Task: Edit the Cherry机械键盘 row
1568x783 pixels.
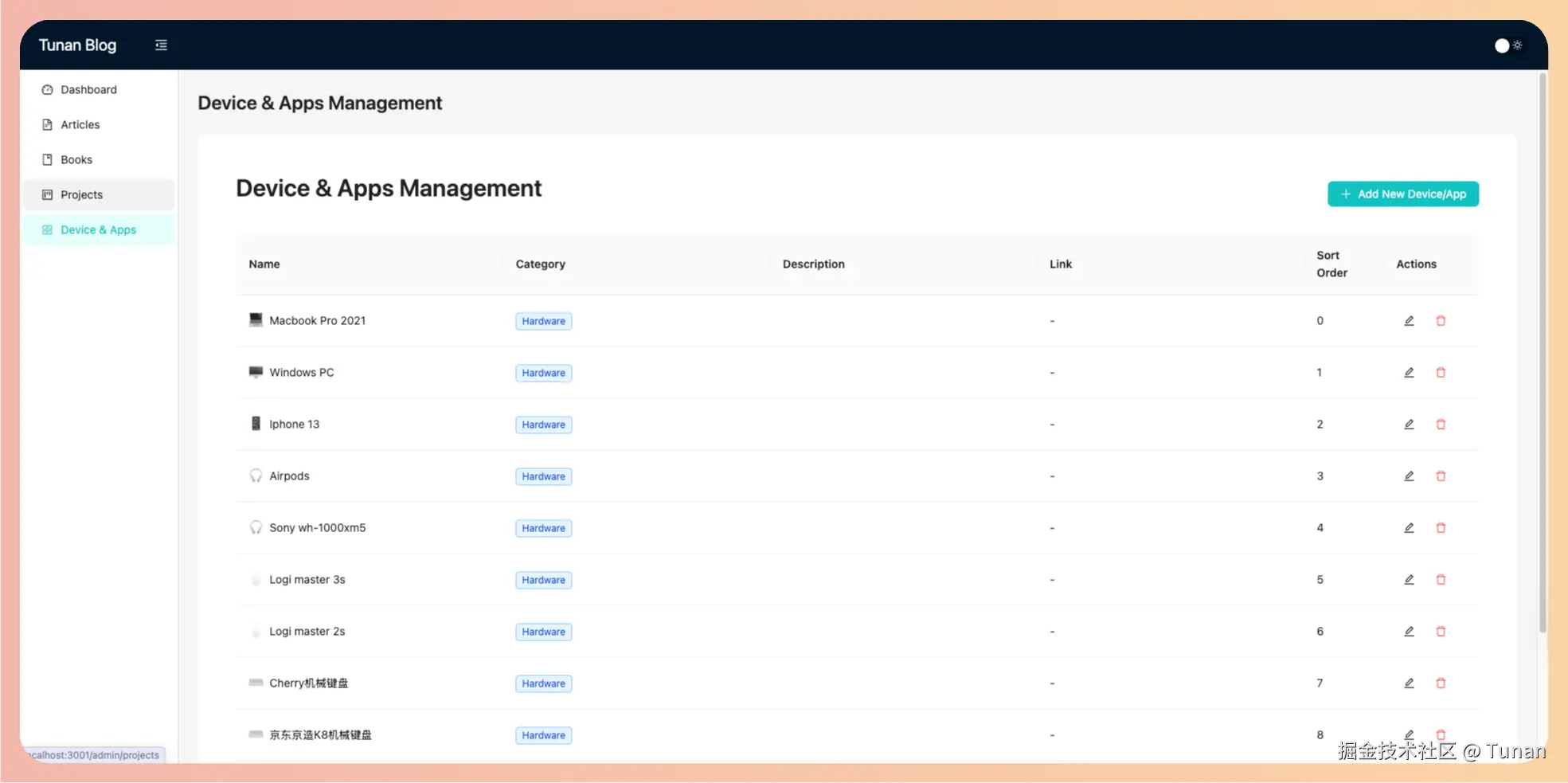Action: click(1409, 683)
